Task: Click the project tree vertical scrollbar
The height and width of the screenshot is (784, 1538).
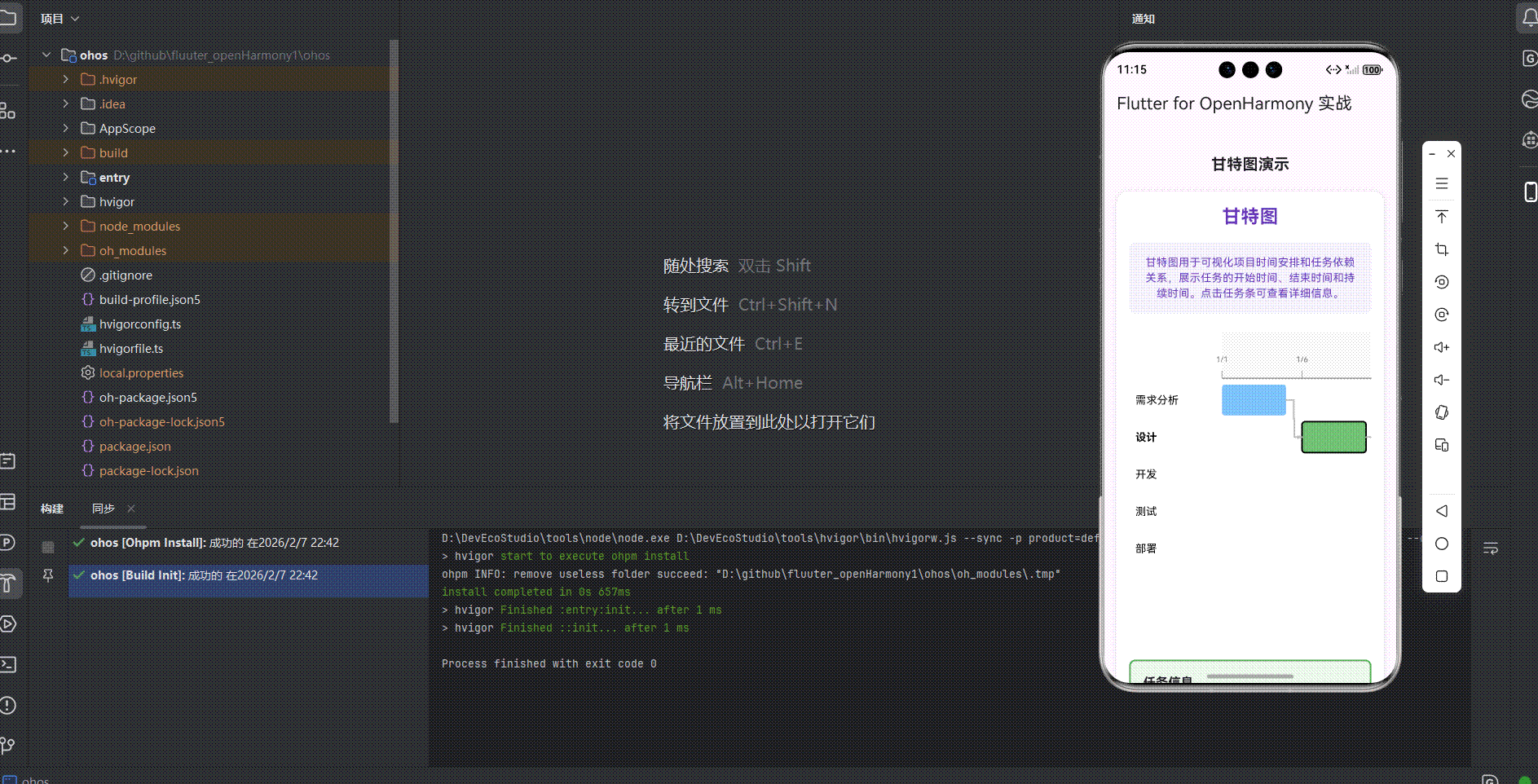Action: tap(394, 232)
